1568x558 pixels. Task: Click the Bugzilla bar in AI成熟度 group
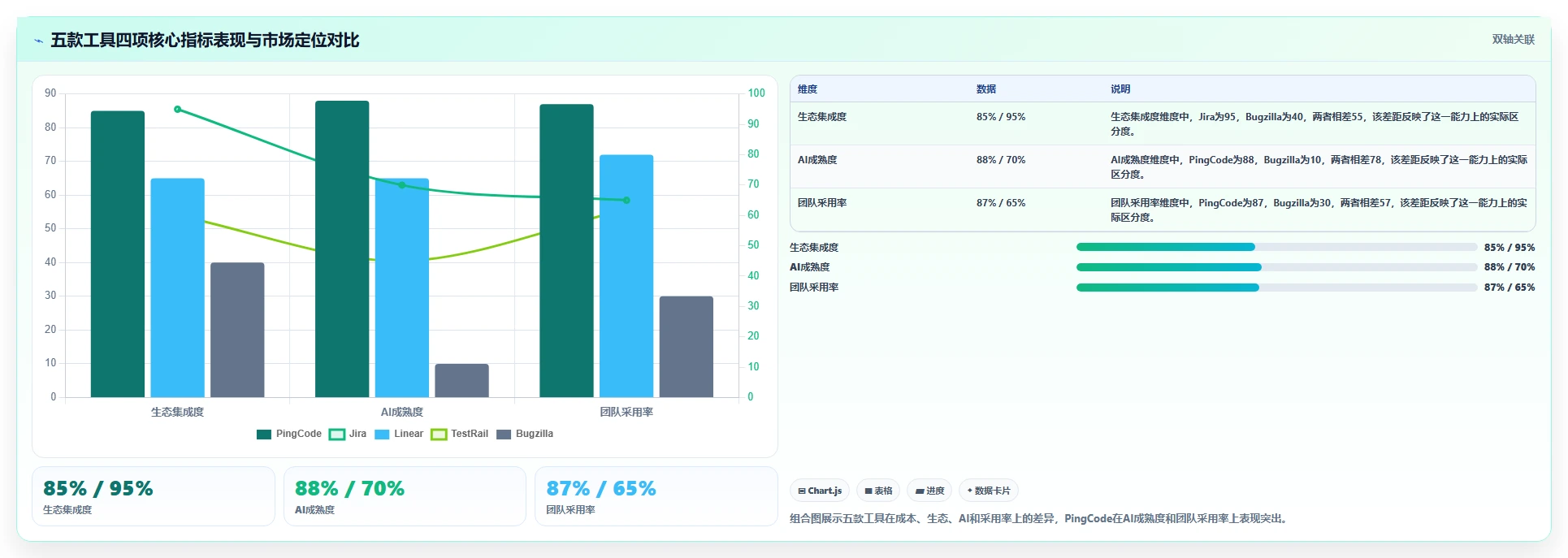[x=461, y=380]
